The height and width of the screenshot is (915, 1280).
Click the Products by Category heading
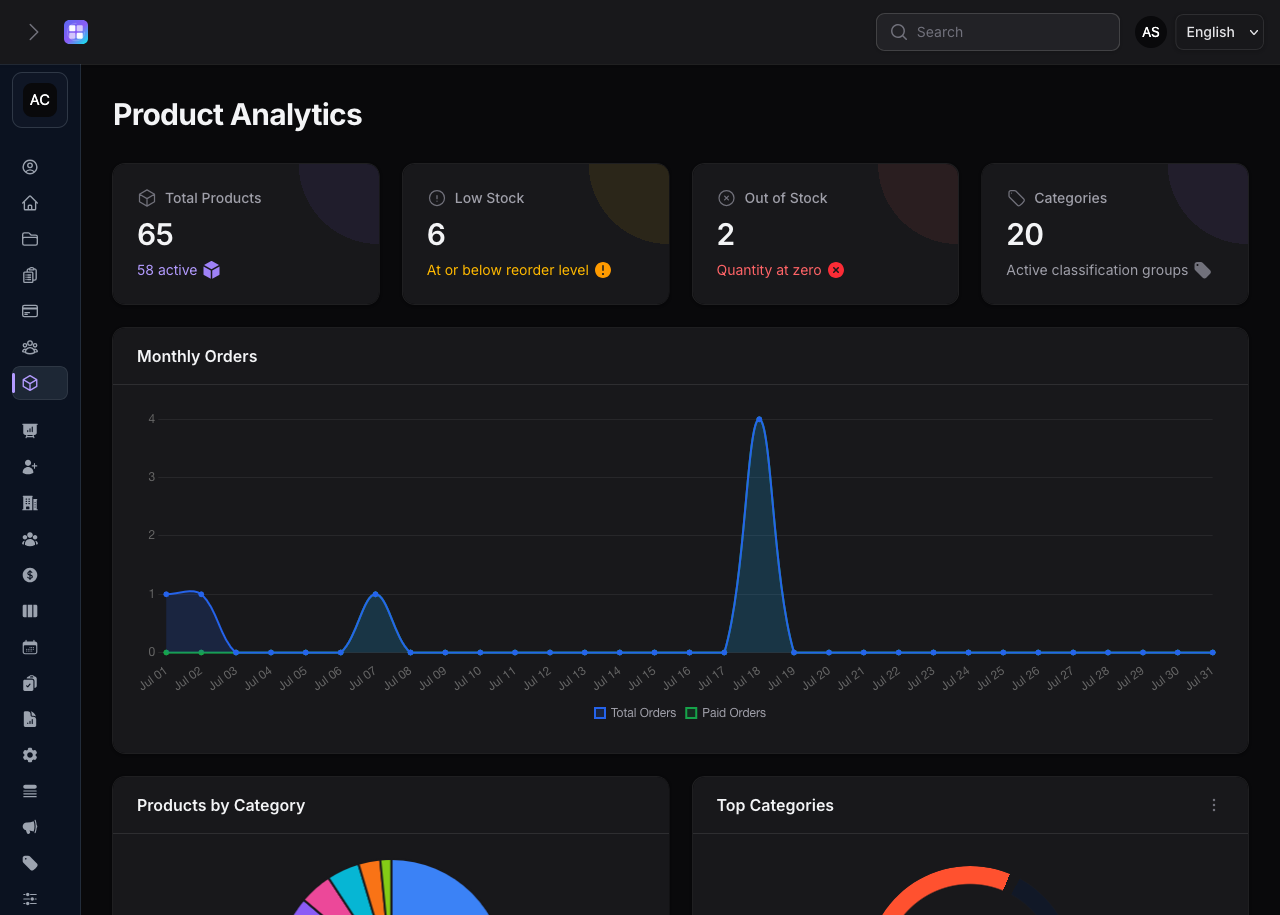tap(221, 805)
